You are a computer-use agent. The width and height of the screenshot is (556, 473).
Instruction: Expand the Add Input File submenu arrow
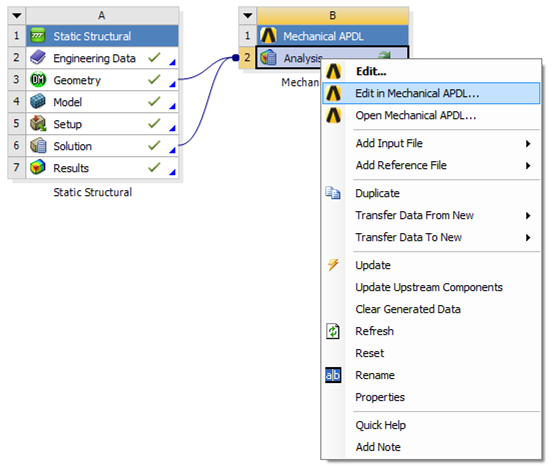pyautogui.click(x=528, y=144)
